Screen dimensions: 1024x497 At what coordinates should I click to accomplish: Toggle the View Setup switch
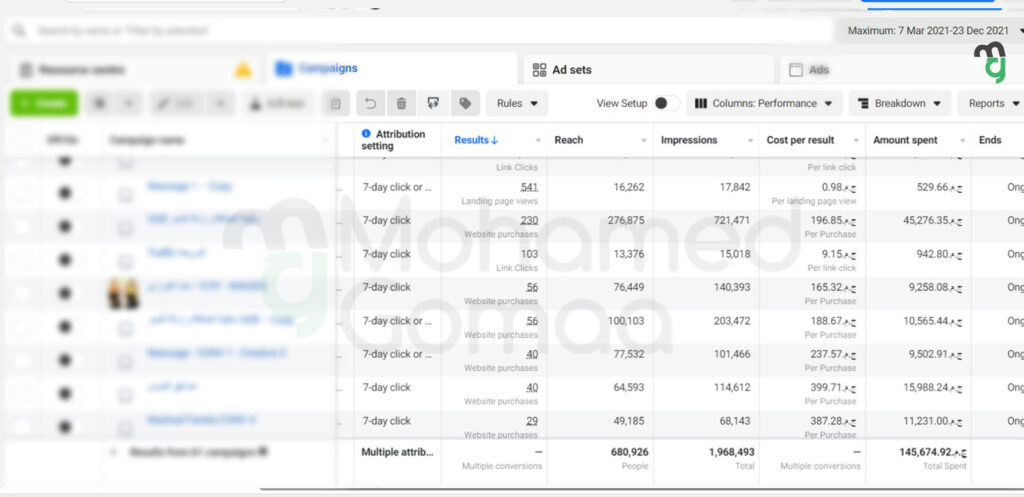pos(666,103)
